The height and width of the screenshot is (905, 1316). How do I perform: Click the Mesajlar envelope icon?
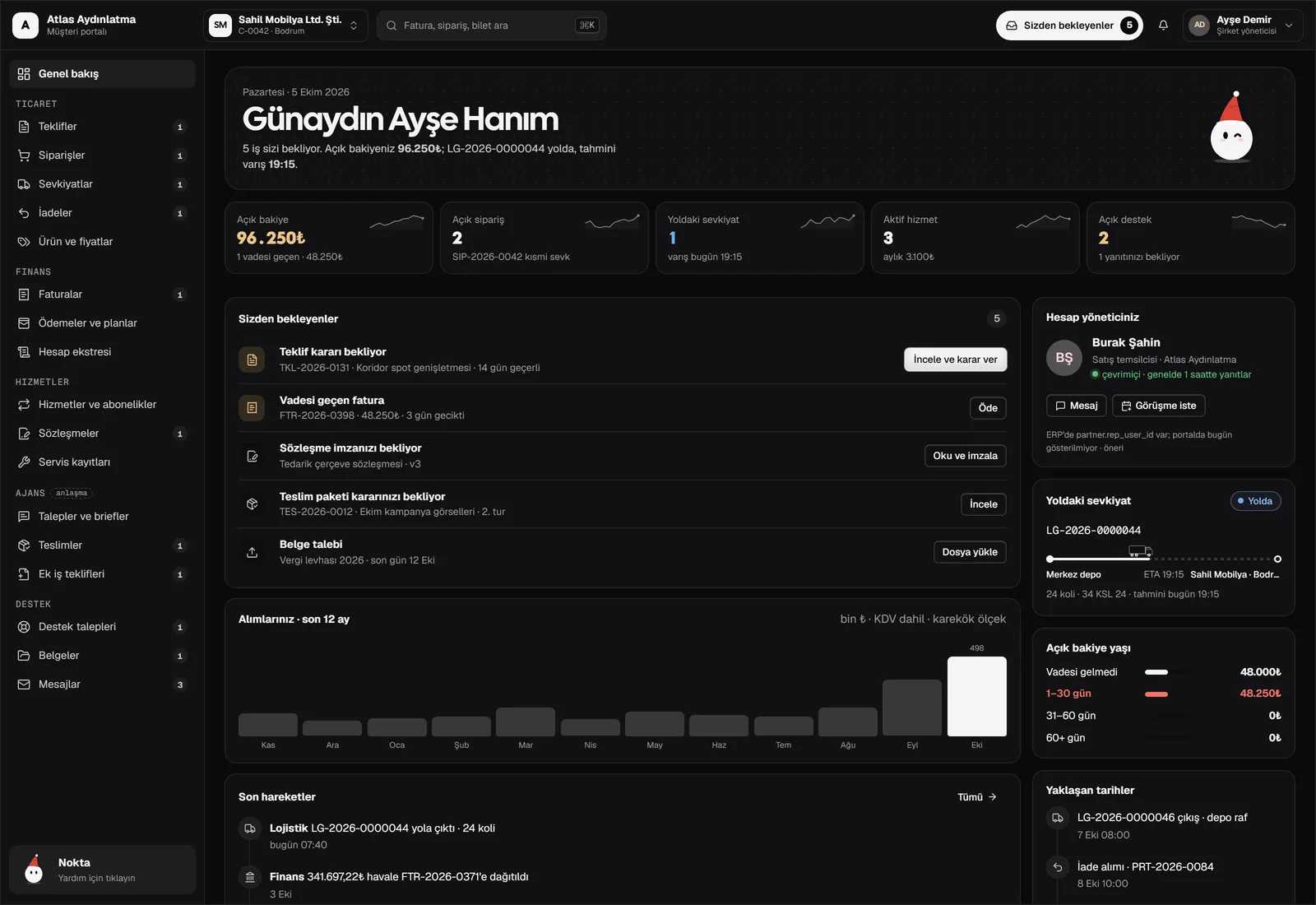pyautogui.click(x=24, y=685)
